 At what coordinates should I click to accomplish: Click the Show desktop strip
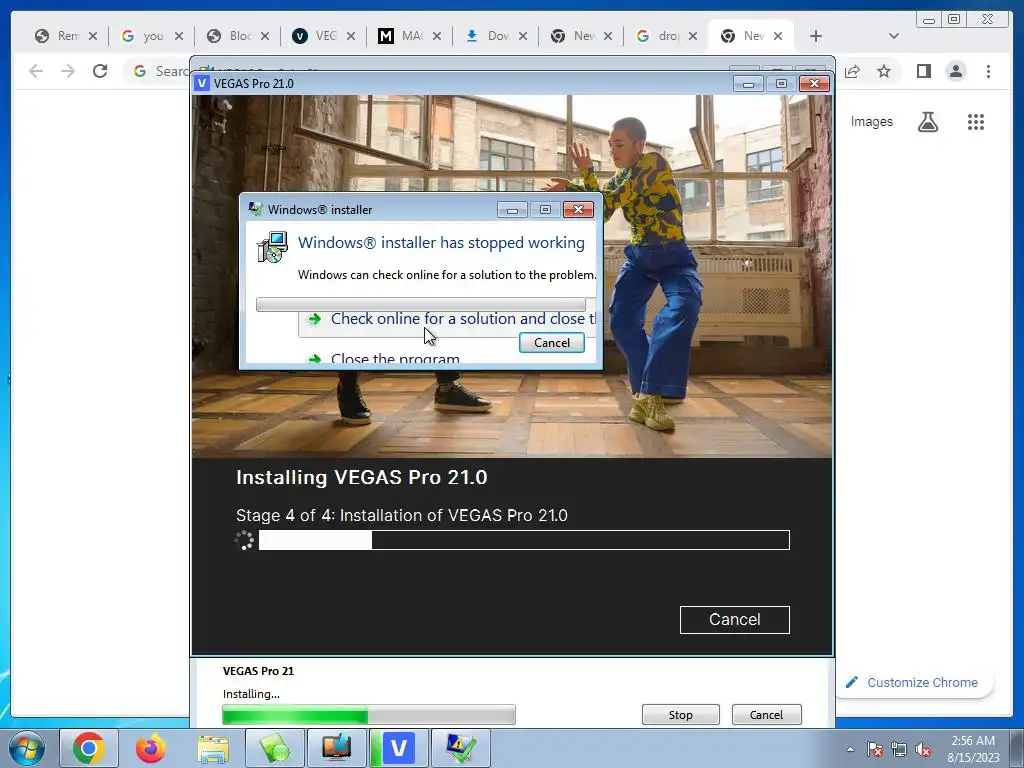pyautogui.click(x=1017, y=748)
